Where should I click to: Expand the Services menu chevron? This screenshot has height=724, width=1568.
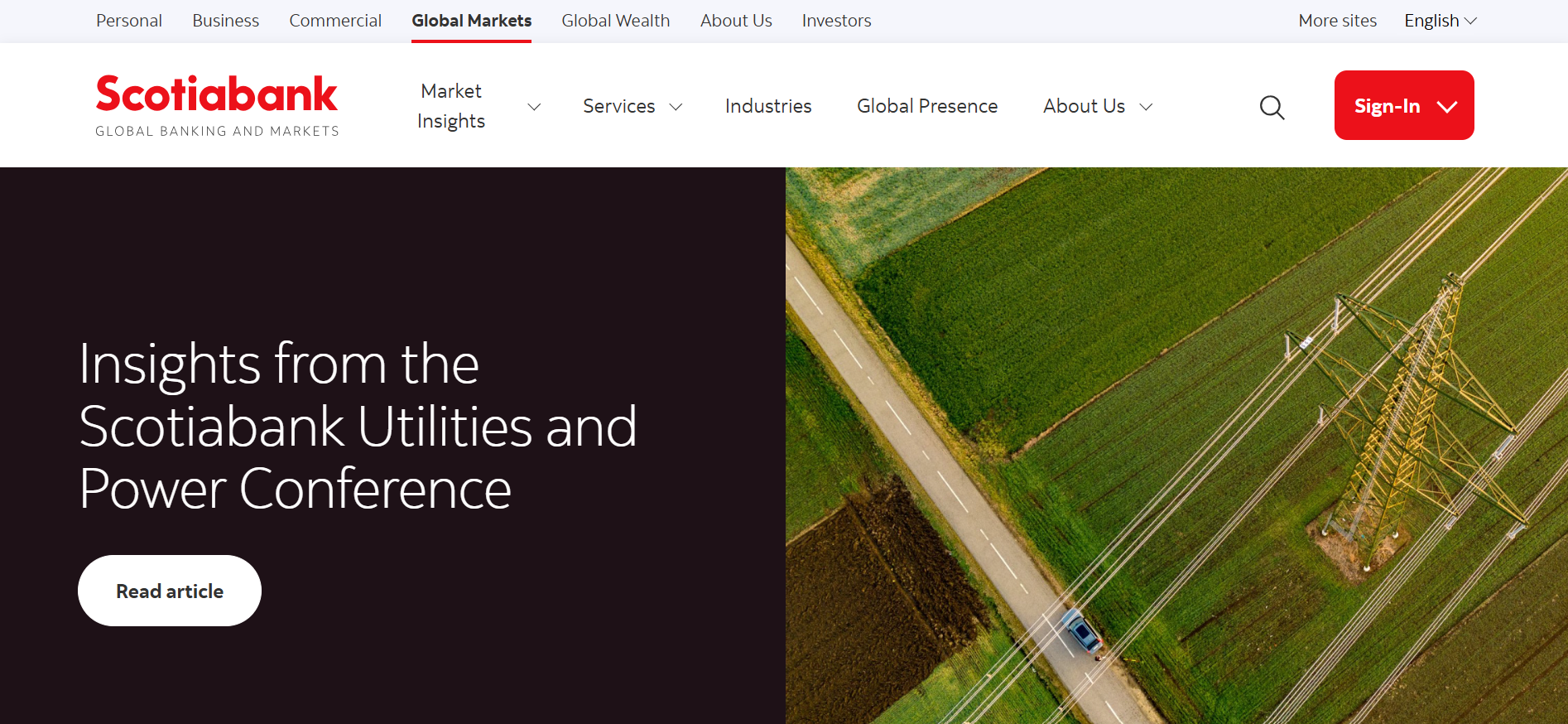[x=676, y=107]
